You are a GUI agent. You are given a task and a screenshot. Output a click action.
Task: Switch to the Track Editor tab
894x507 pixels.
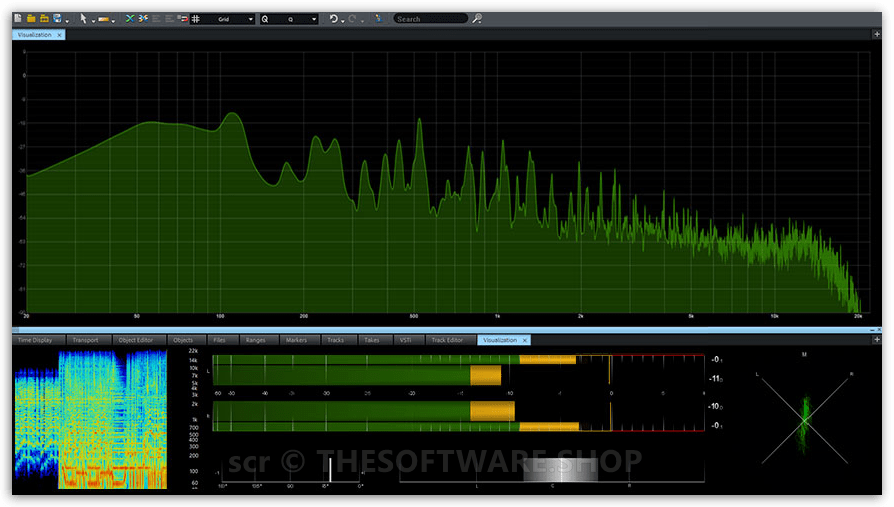coord(447,340)
